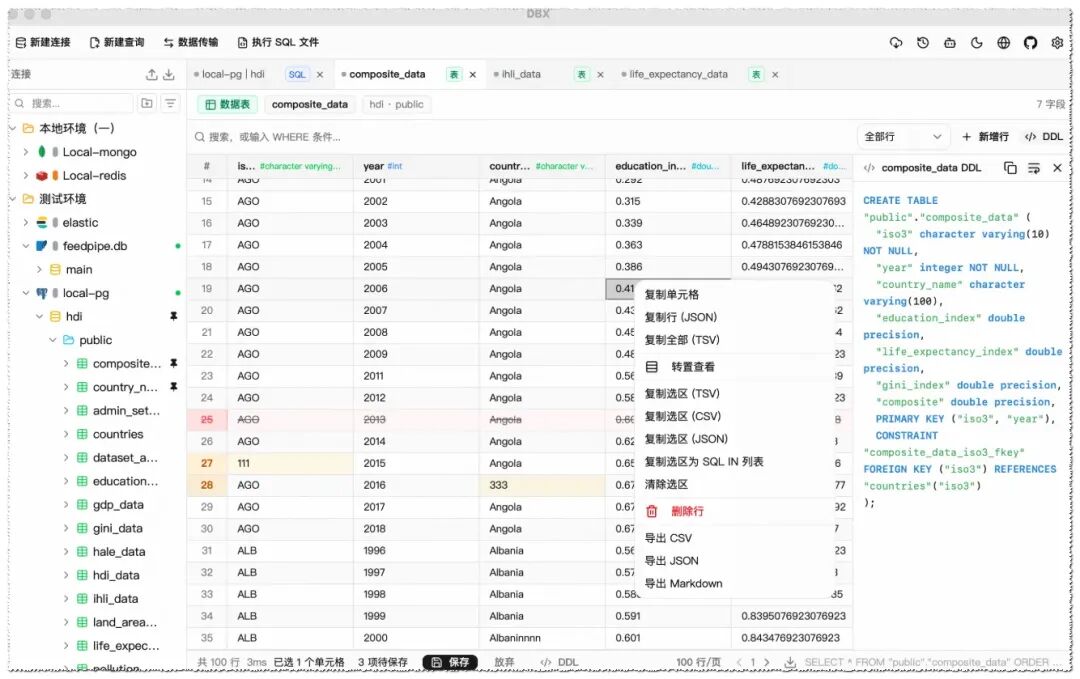
Task: Focus the sidebar 搜索 search field
Action: [72, 103]
